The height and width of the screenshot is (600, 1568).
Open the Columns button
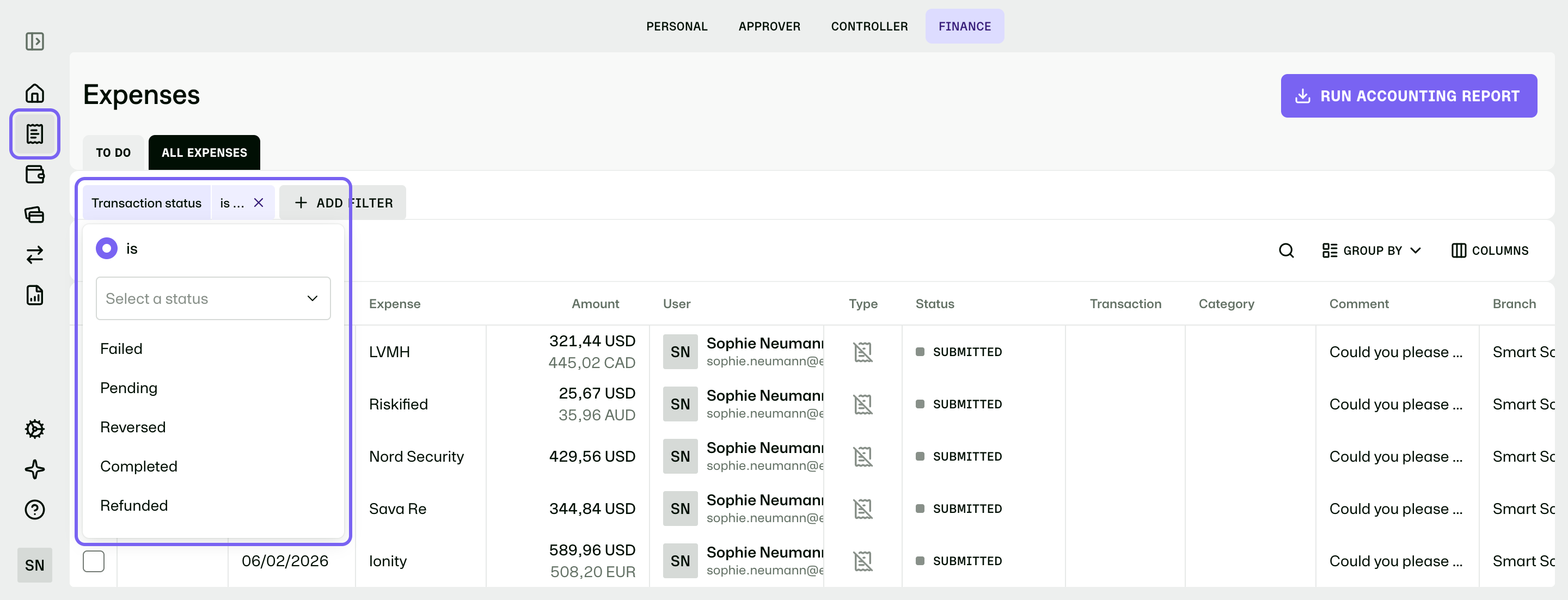(1490, 250)
